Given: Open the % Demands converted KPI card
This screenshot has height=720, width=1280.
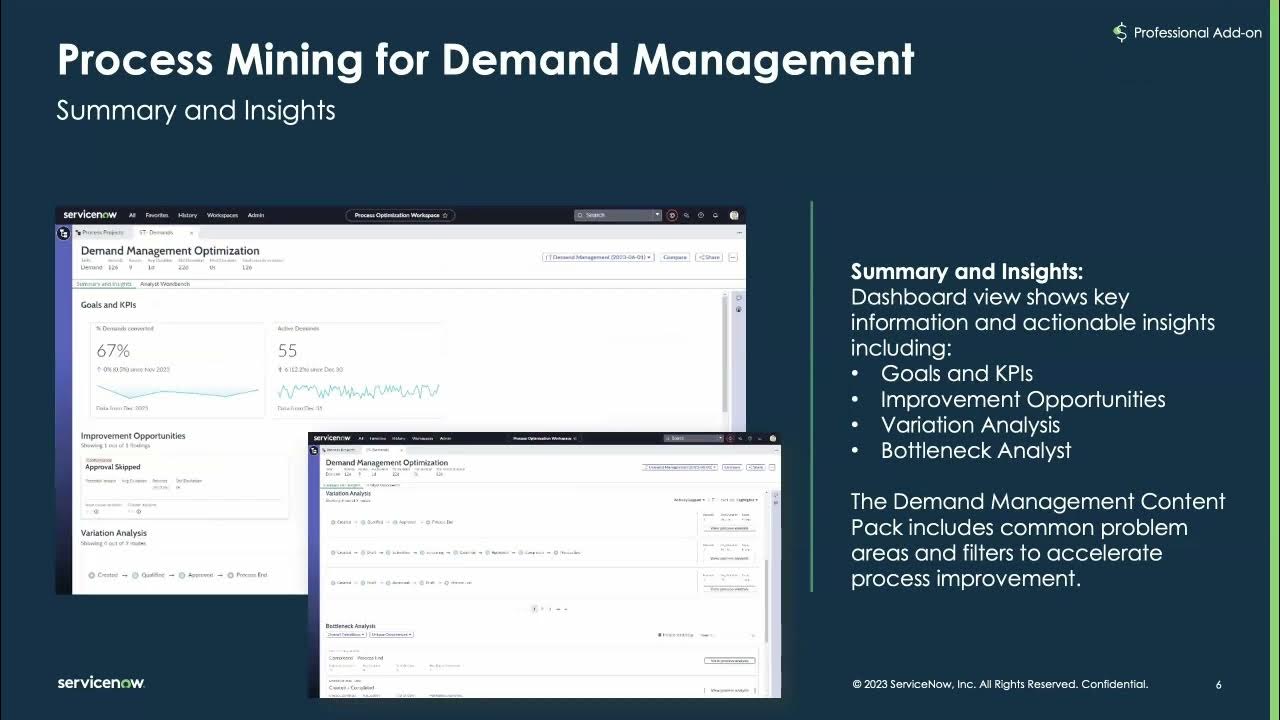Looking at the screenshot, I should coord(176,369).
